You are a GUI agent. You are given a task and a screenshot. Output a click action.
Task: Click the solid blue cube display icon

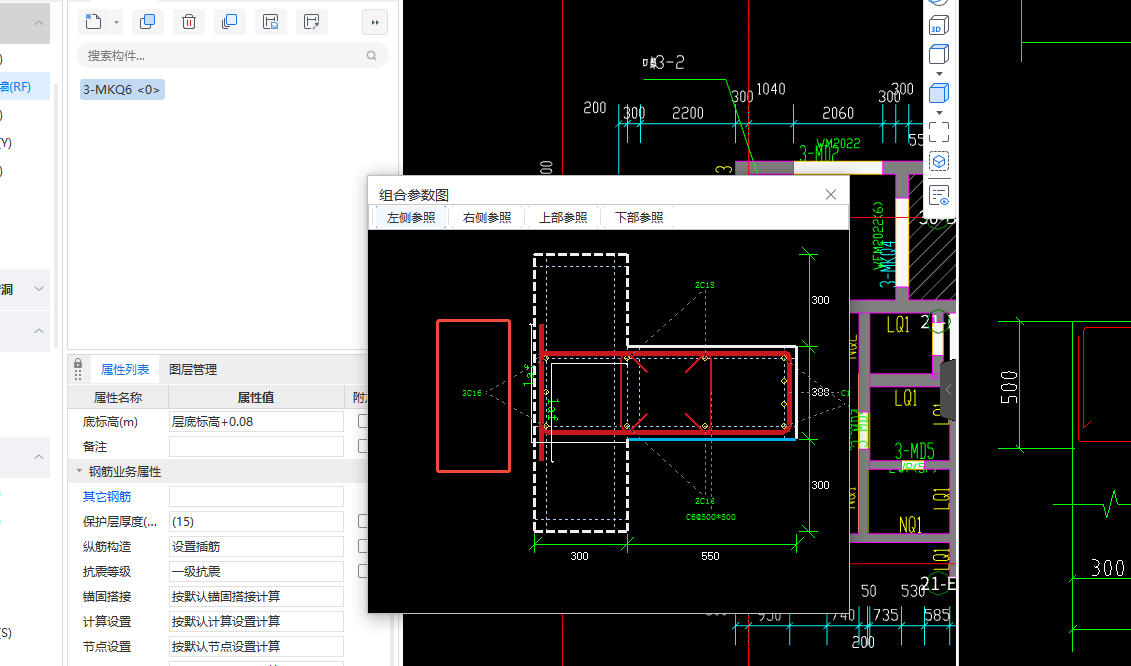pyautogui.click(x=938, y=93)
